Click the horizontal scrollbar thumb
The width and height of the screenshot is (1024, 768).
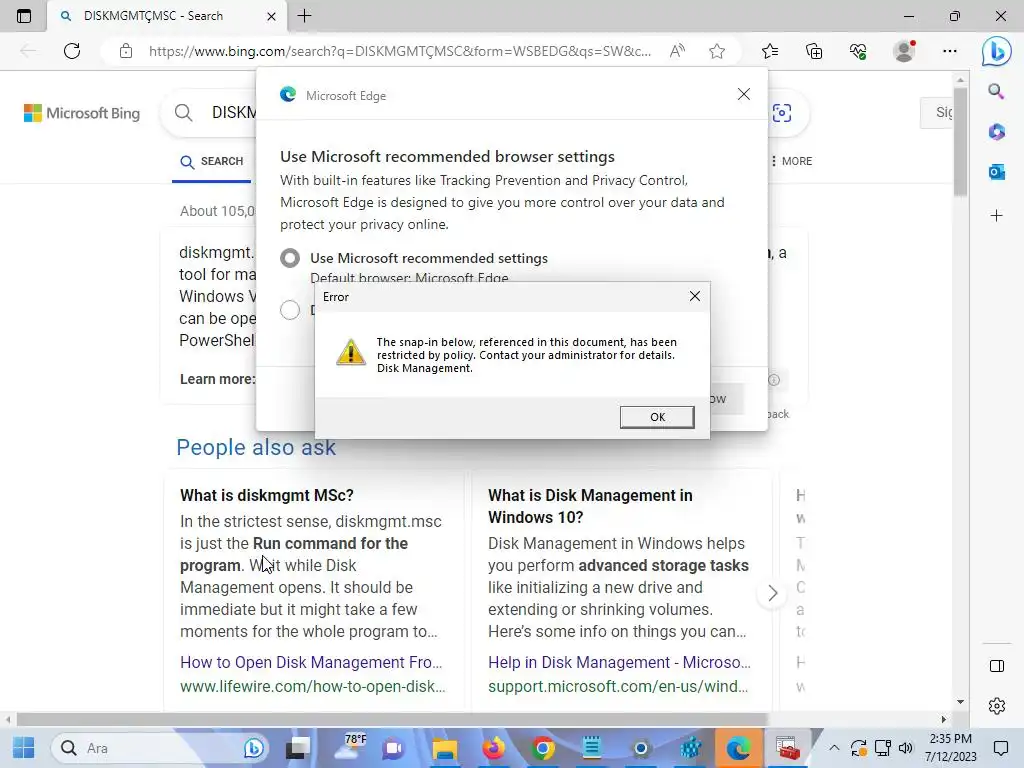392,720
